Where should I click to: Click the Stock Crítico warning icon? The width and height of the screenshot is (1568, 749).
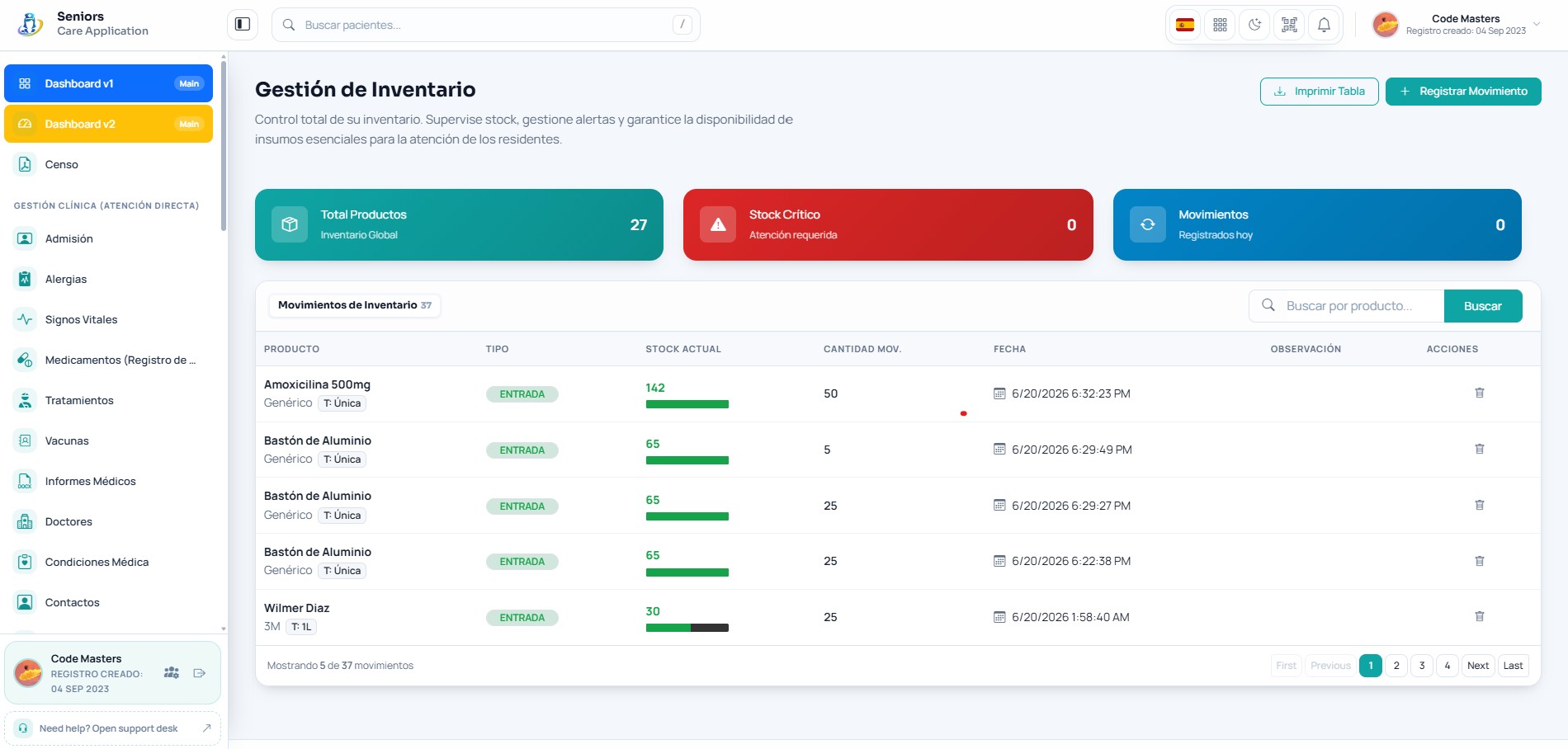point(718,224)
